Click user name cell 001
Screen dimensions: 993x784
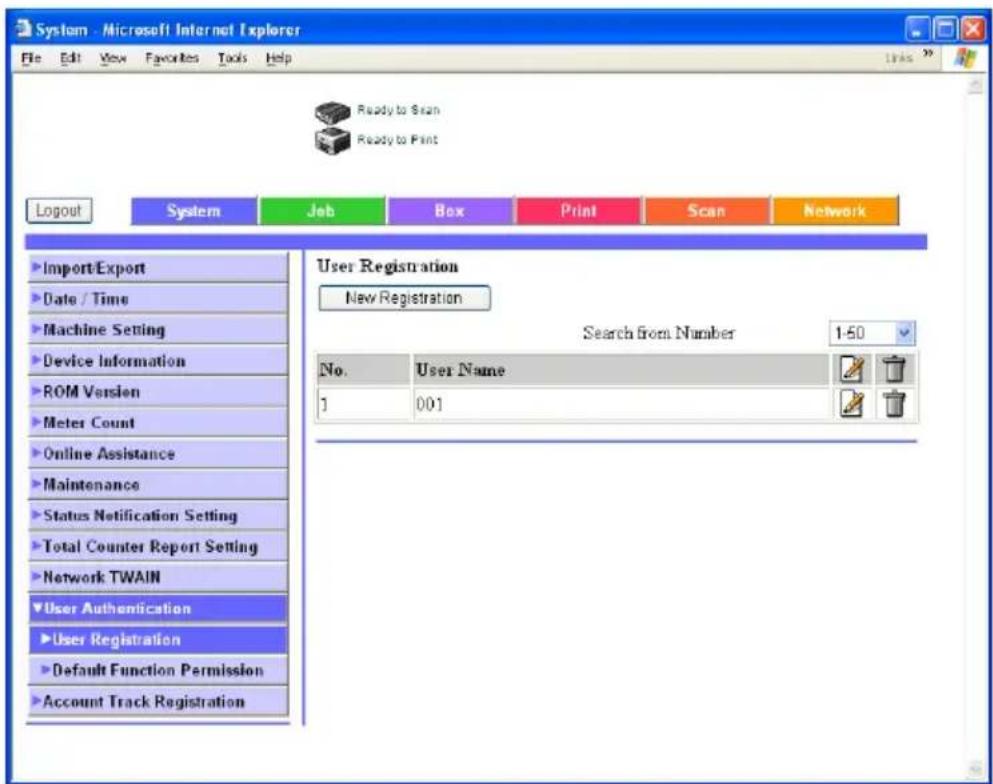click(x=621, y=404)
